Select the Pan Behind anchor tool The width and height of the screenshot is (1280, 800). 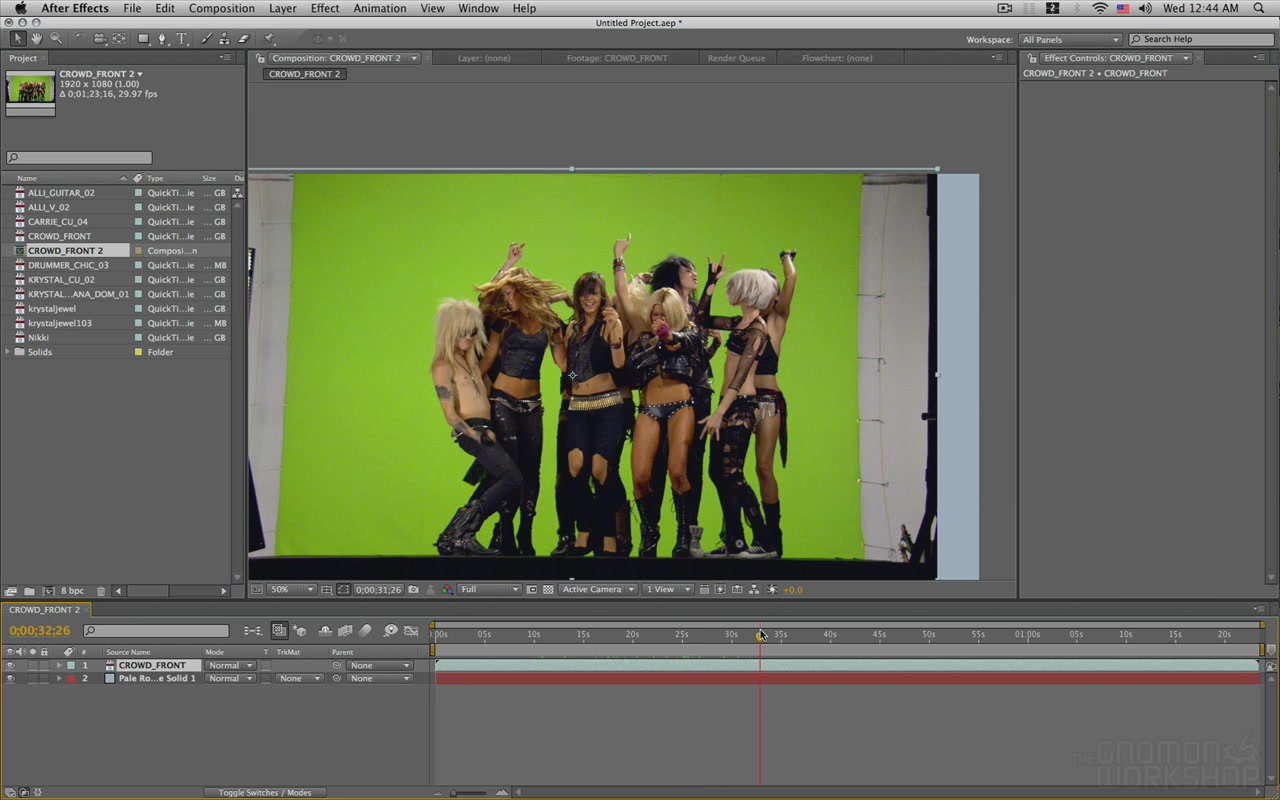click(119, 39)
